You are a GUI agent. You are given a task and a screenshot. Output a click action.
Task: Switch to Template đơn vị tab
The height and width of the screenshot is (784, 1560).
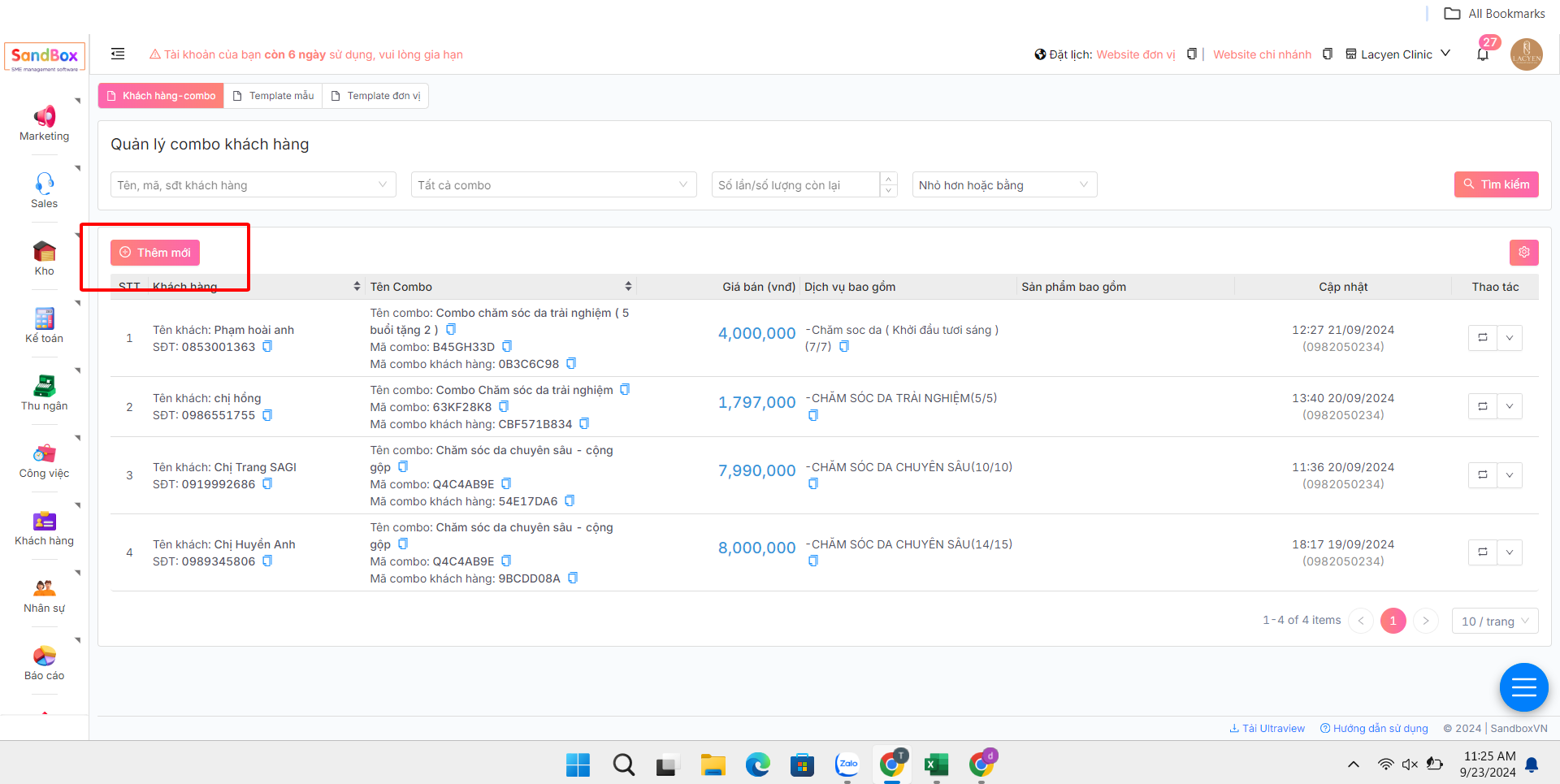pyautogui.click(x=375, y=96)
